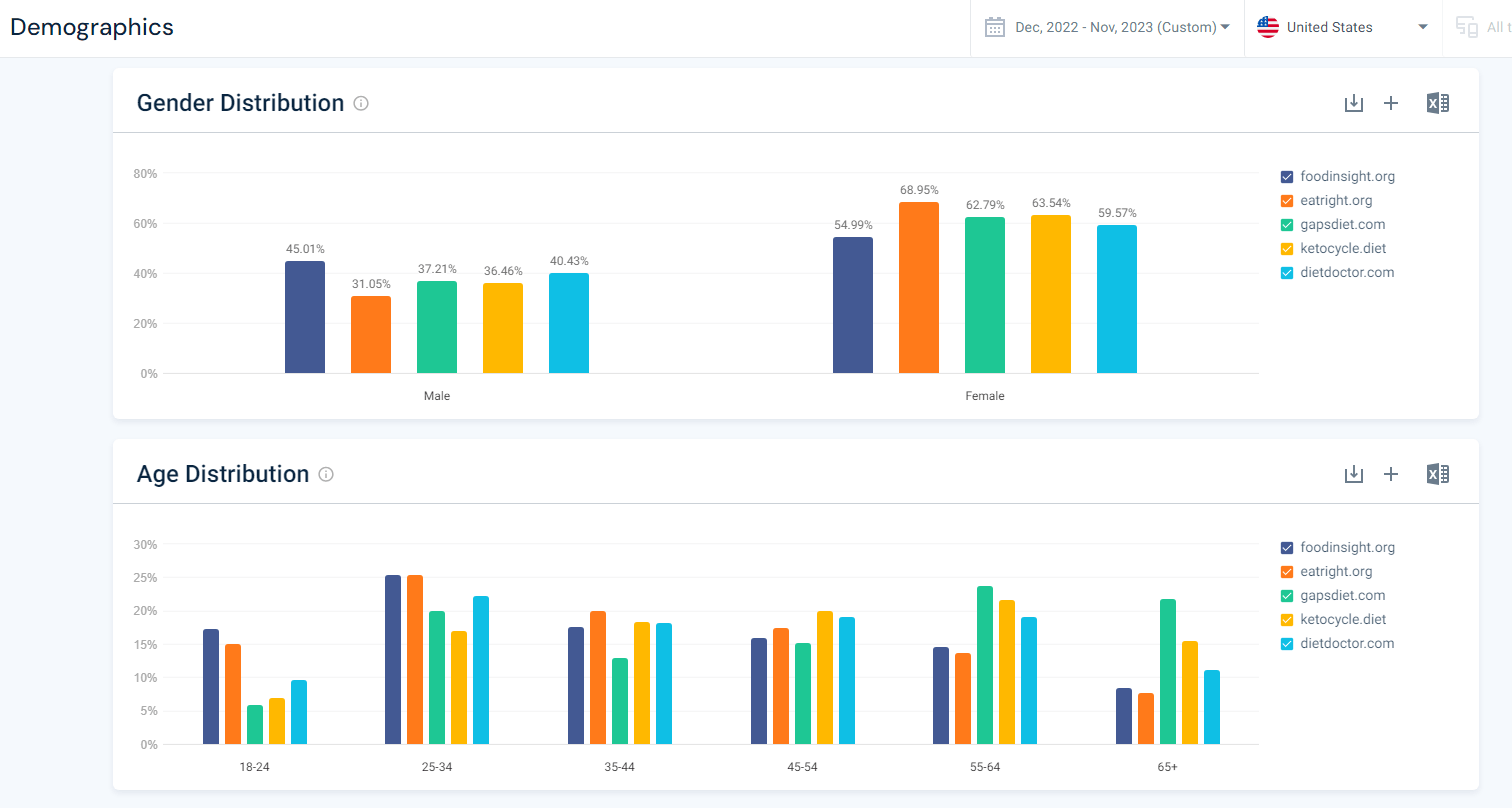Add Age Distribution chart to dashboard
Image resolution: width=1512 pixels, height=808 pixels.
tap(1391, 474)
